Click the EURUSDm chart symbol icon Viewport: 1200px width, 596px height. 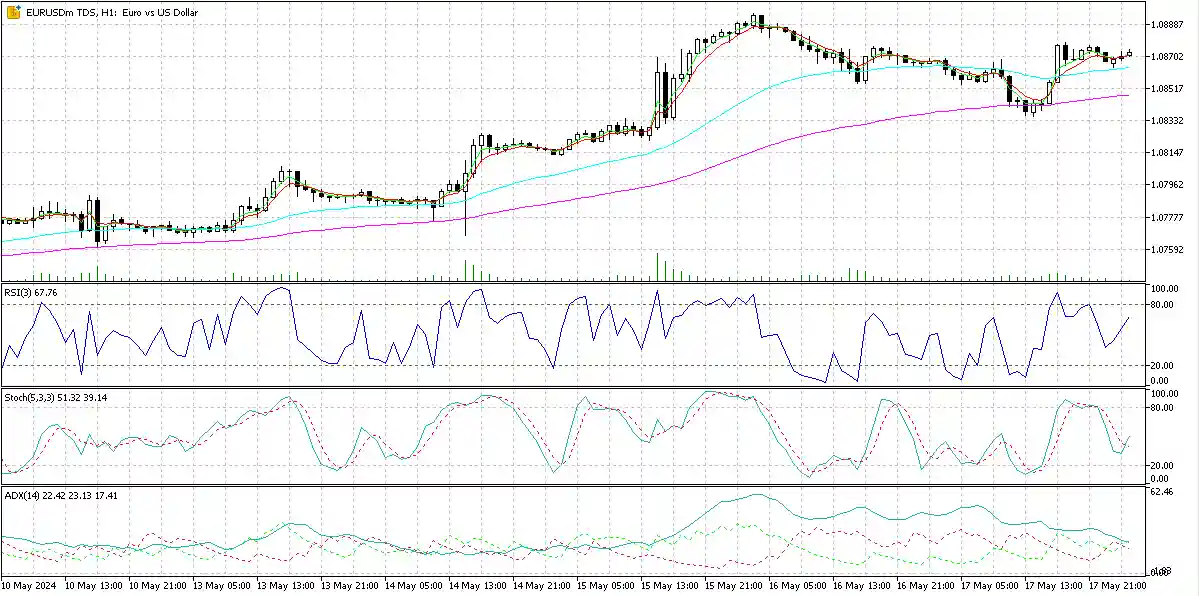[13, 10]
